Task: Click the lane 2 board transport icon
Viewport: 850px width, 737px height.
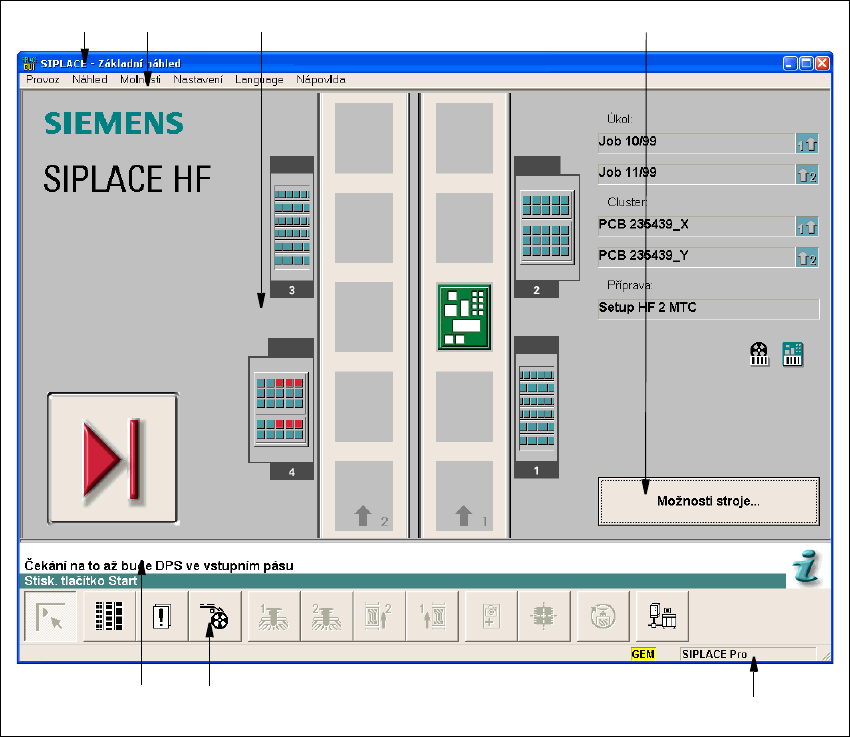Action: 379,616
